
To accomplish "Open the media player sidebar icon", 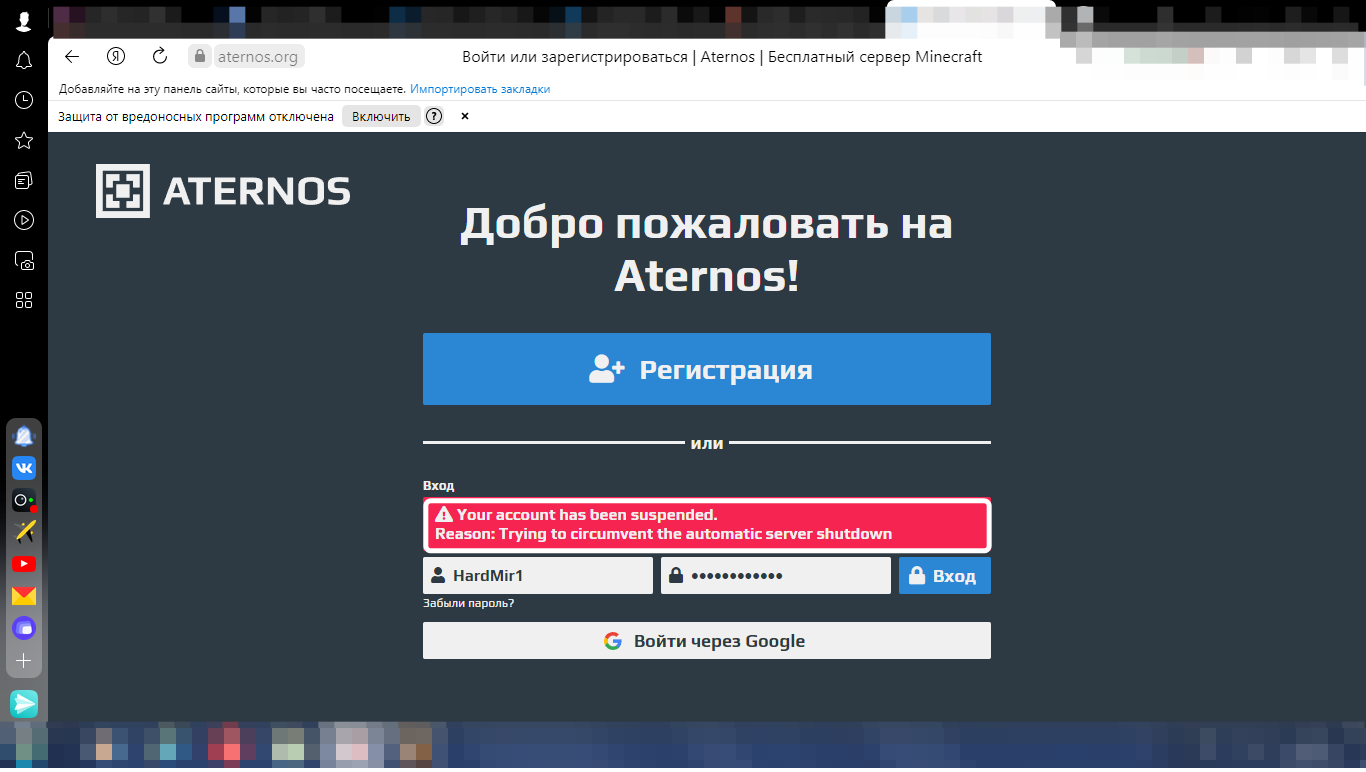I will pos(24,220).
